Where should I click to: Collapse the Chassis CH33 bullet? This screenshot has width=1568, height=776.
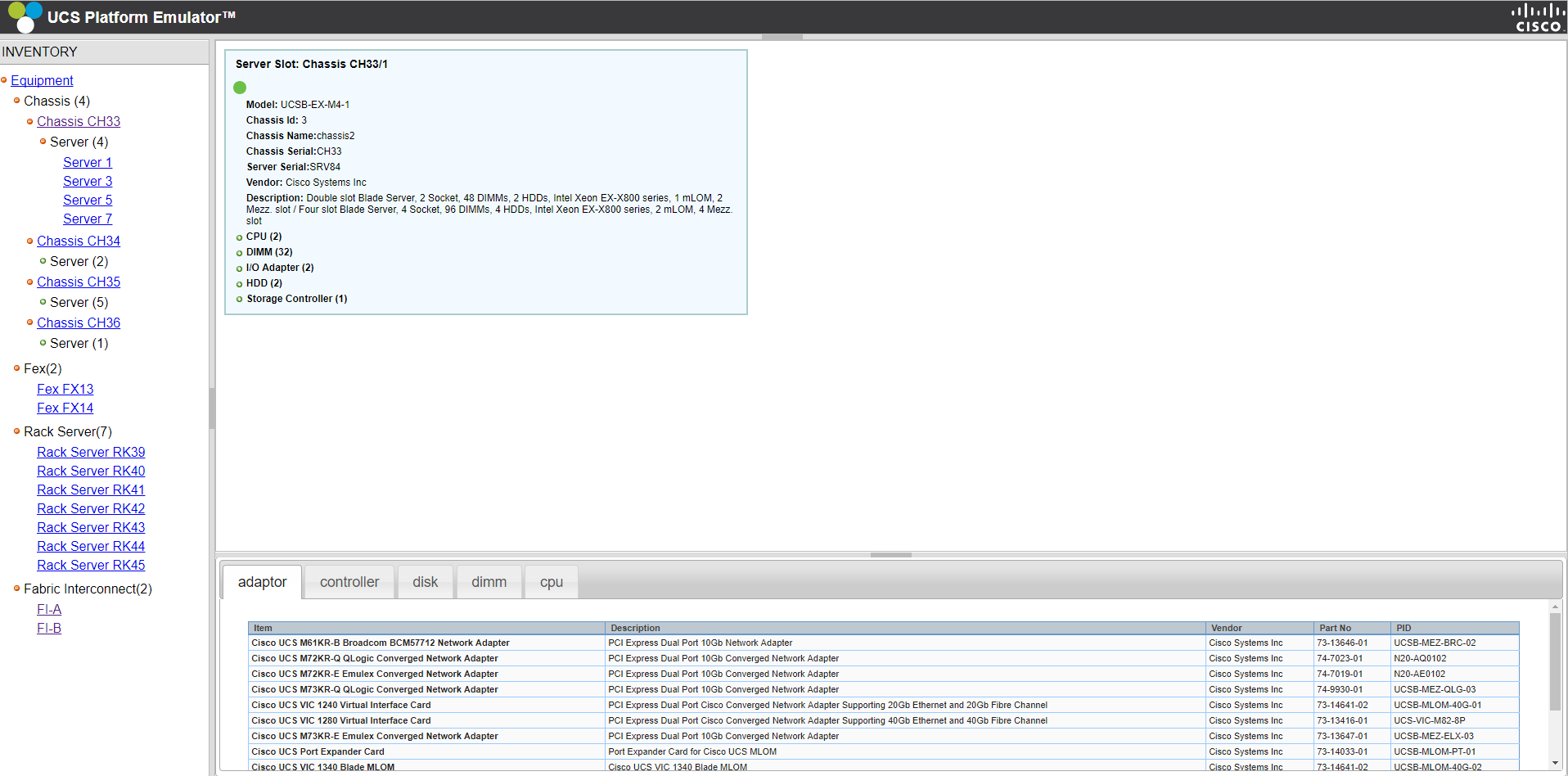(x=29, y=121)
